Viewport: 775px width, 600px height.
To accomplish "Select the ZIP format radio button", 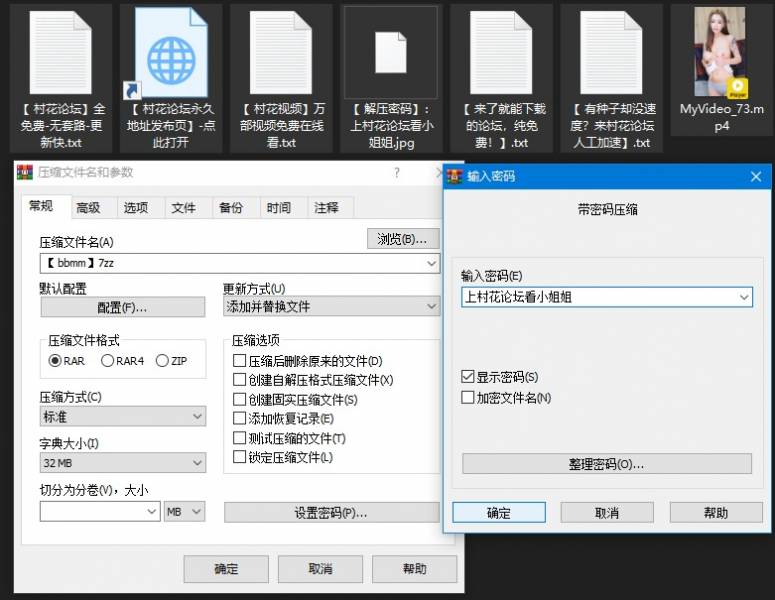I will click(162, 361).
